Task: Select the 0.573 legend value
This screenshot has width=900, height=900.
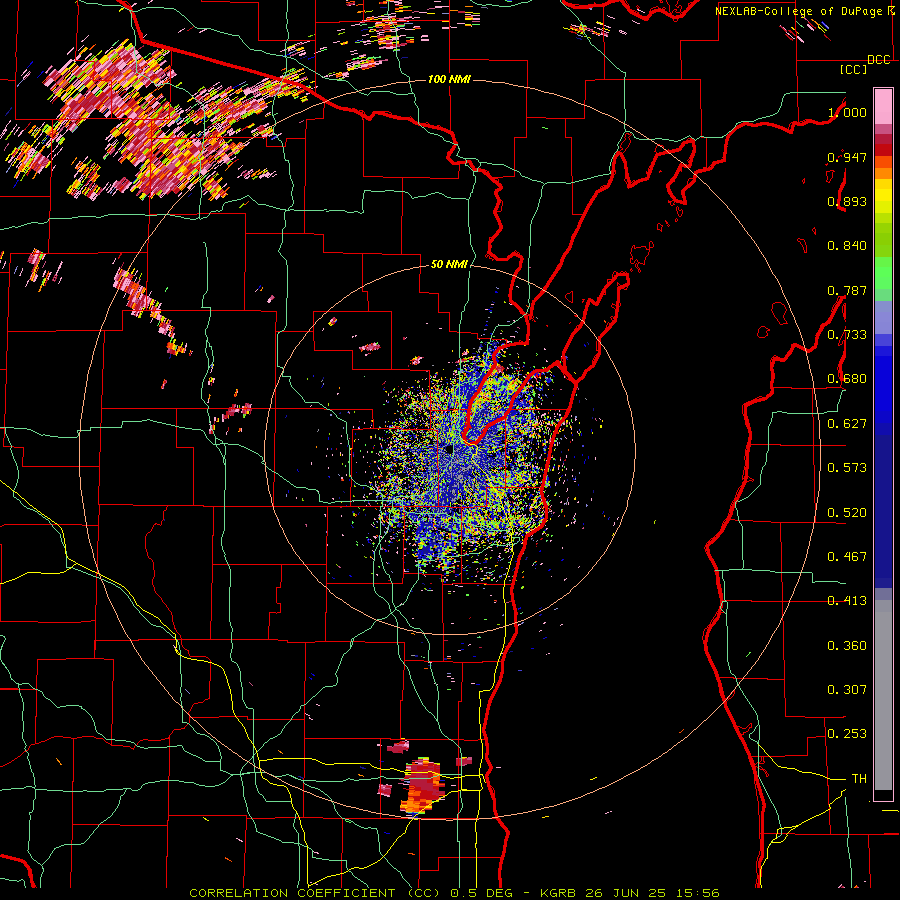Action: coord(847,468)
